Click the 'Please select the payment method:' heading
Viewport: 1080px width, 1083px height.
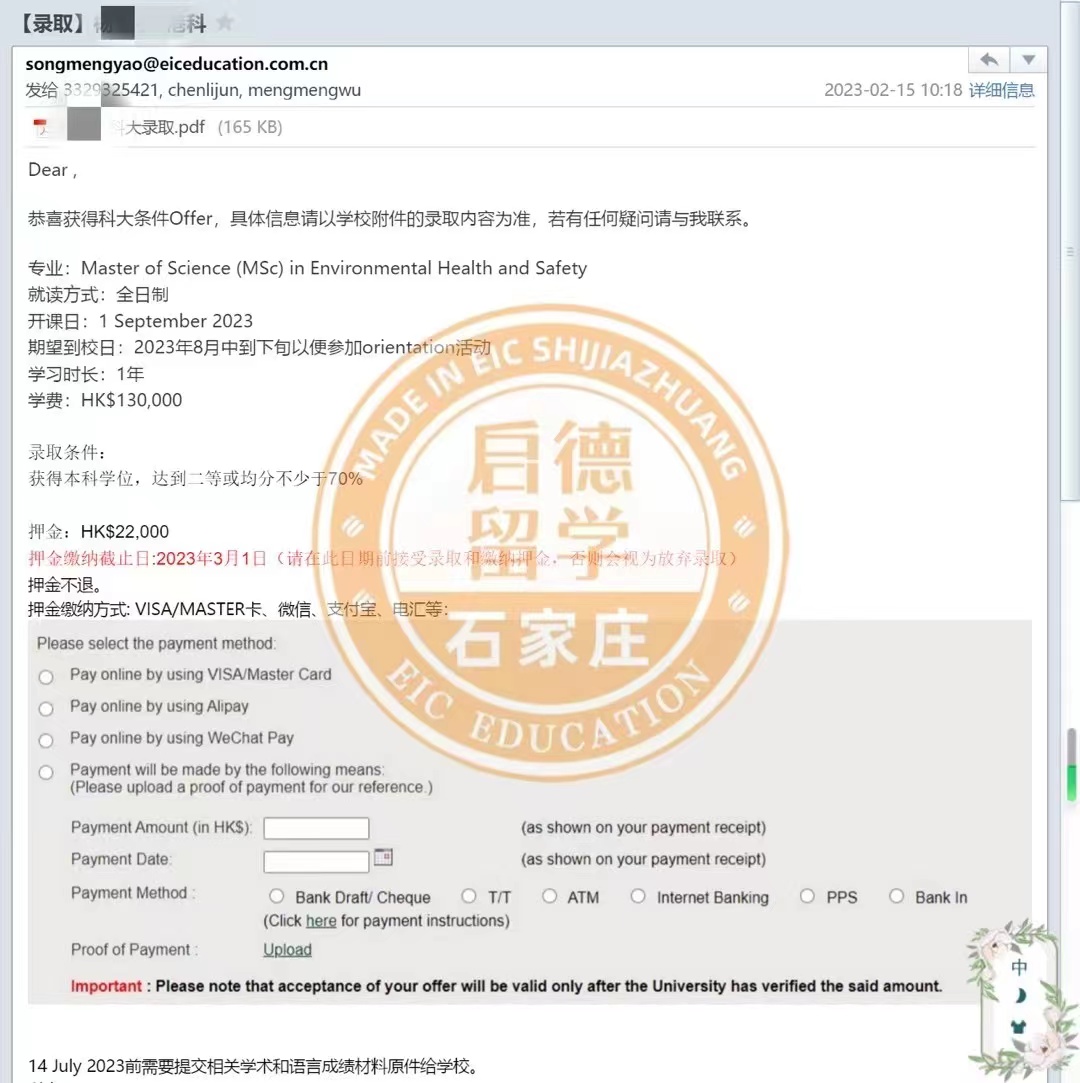click(156, 644)
